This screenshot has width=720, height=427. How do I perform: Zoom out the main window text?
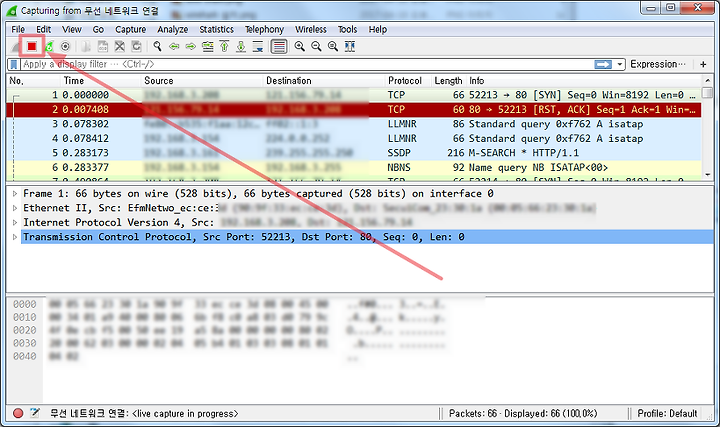[316, 46]
